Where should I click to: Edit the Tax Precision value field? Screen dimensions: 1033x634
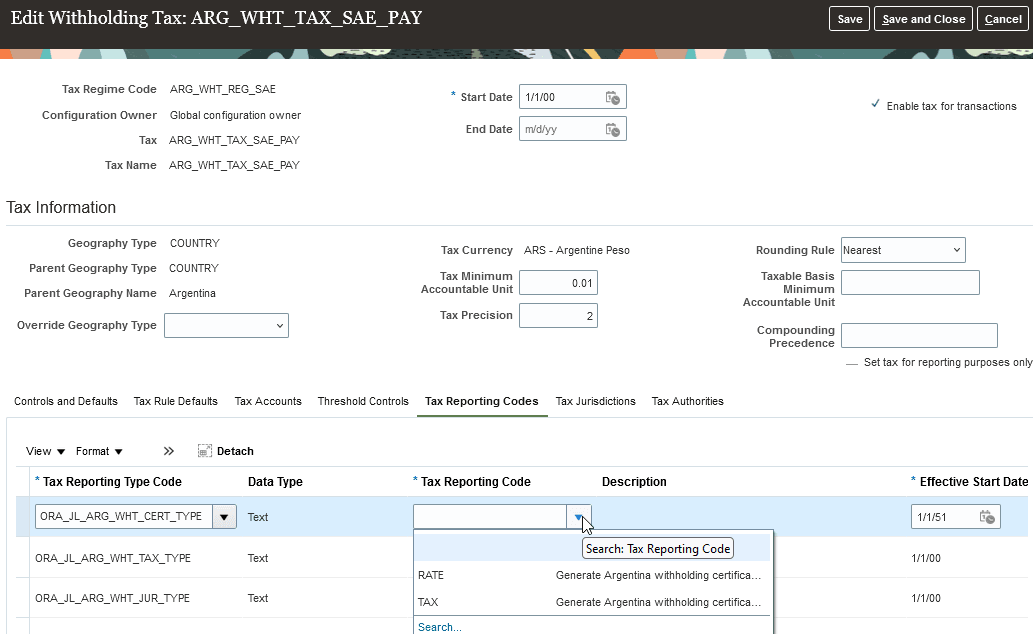pos(557,315)
